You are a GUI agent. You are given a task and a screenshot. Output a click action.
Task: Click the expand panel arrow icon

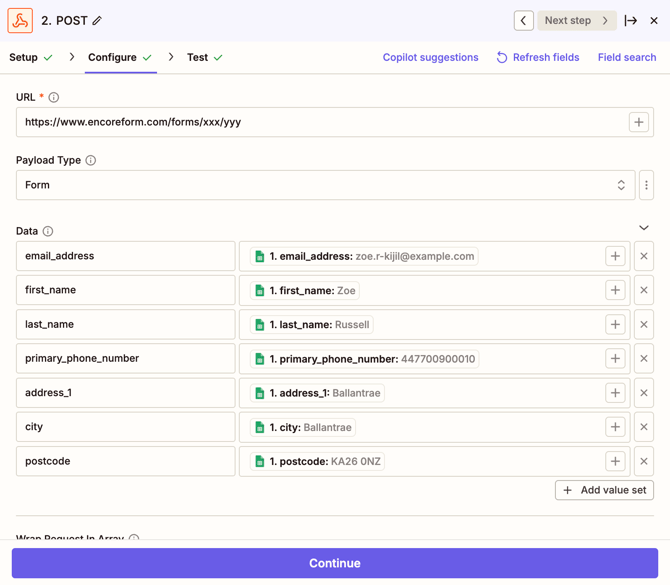[630, 20]
